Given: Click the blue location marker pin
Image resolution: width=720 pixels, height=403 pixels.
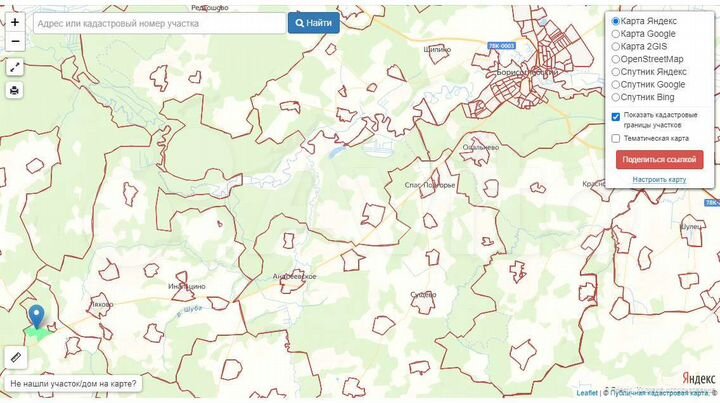Looking at the screenshot, I should [x=37, y=317].
